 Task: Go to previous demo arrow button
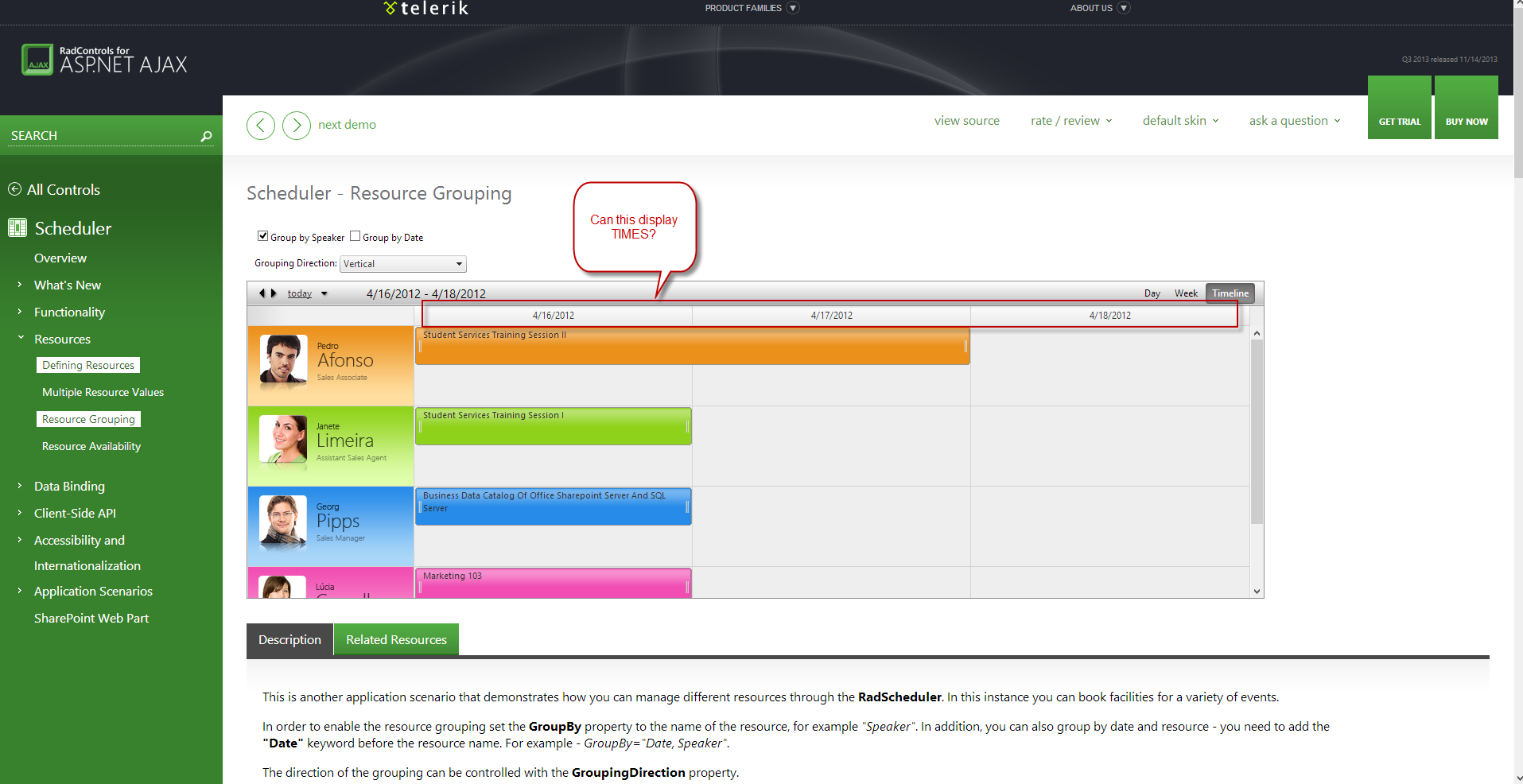tap(261, 125)
